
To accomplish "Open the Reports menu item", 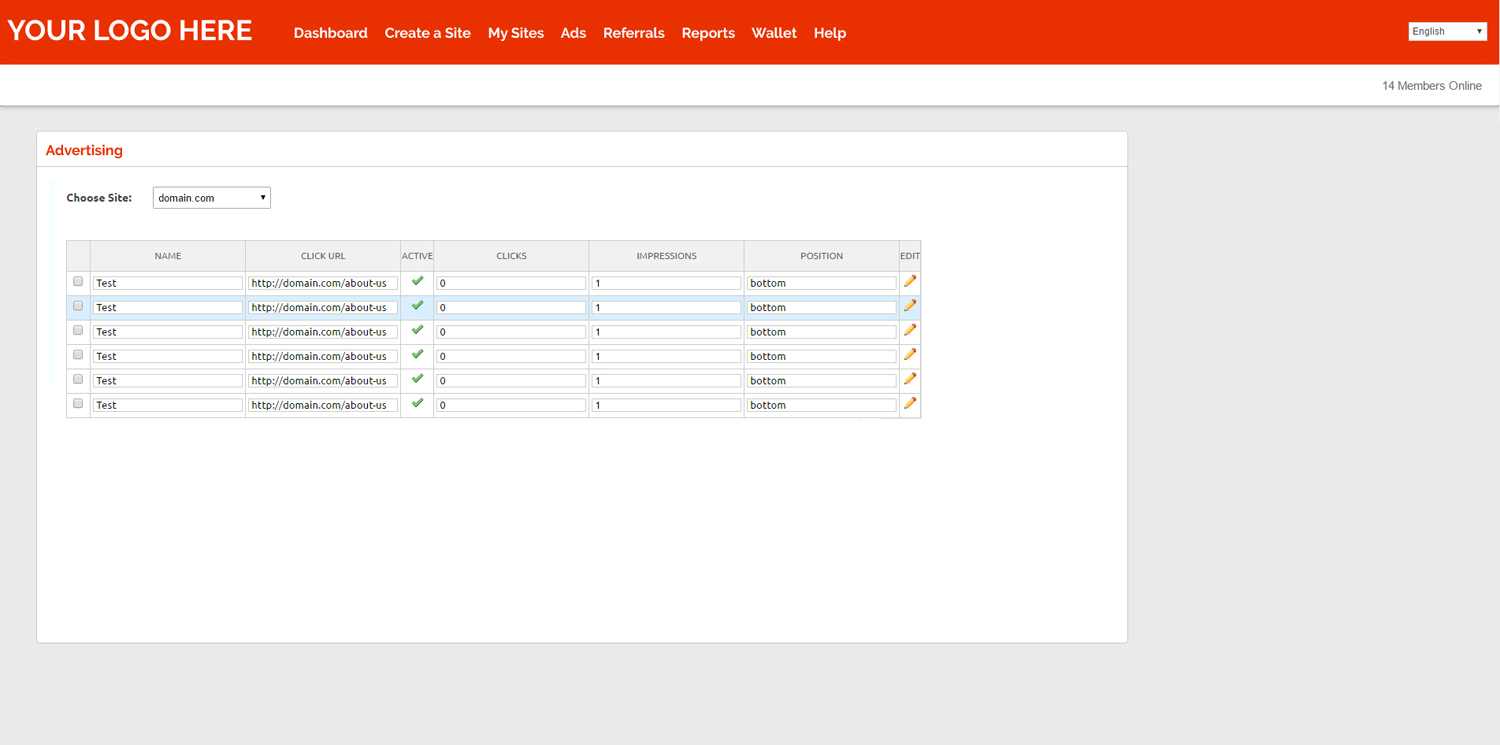I will tap(708, 33).
